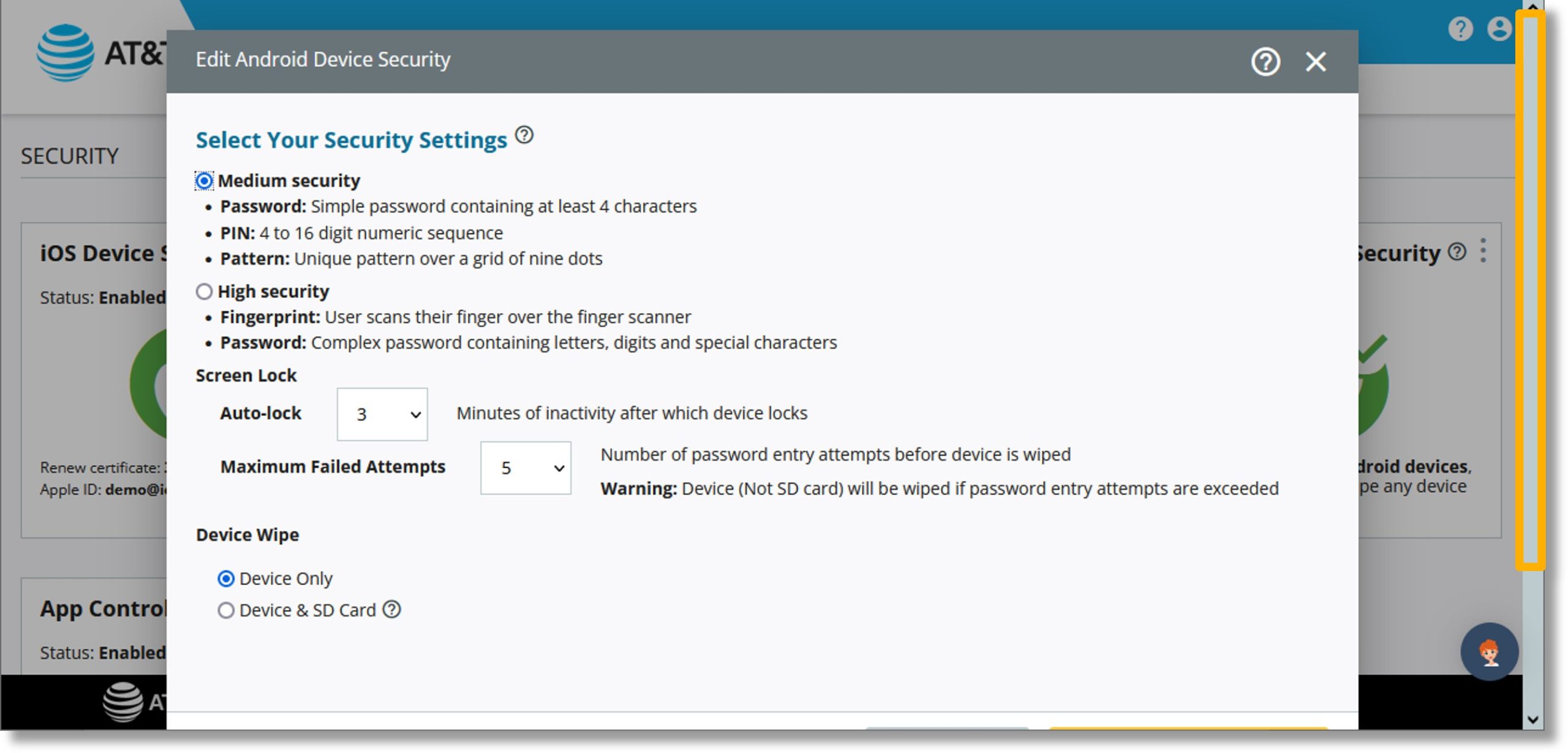The image size is (1568, 753).
Task: Select Device Only wipe option
Action: pyautogui.click(x=223, y=578)
